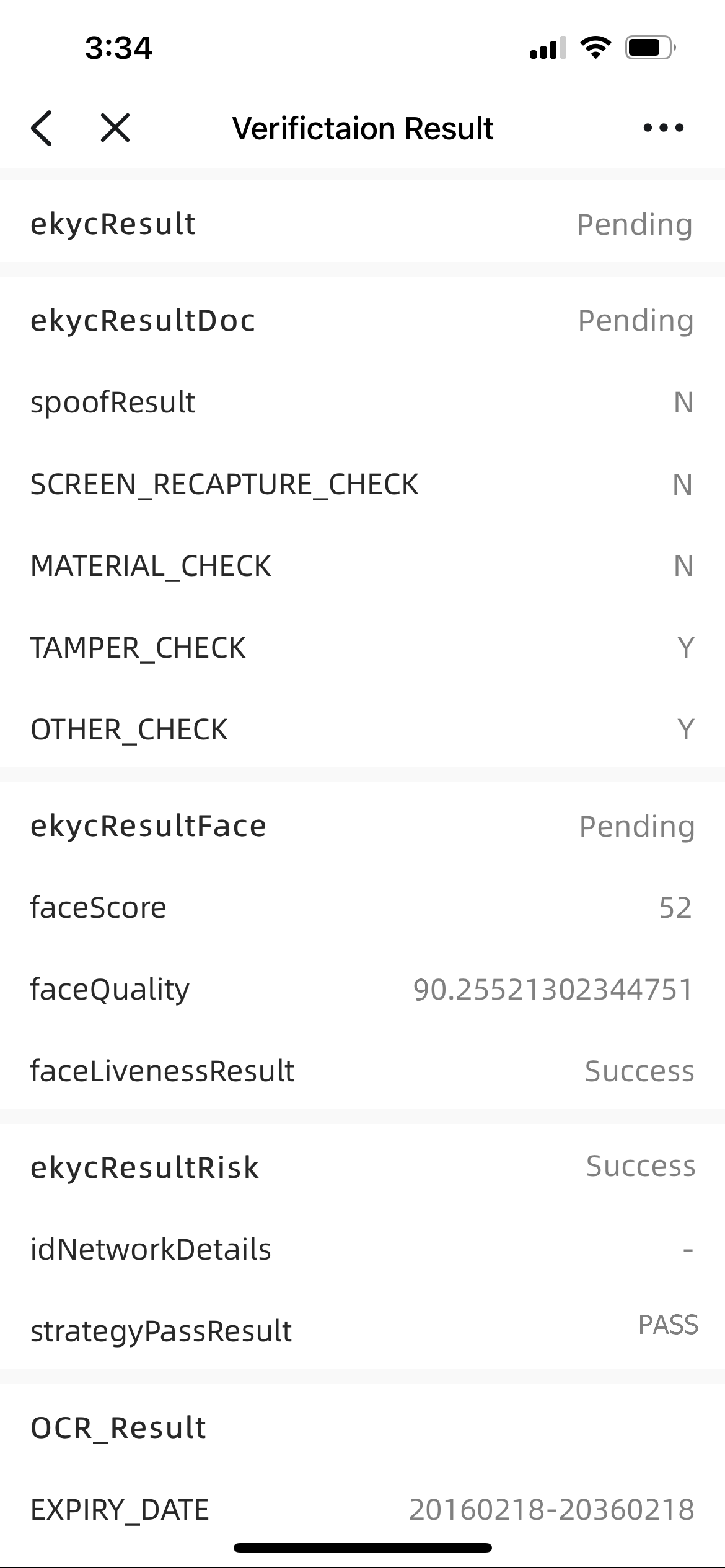Viewport: 725px width, 1568px height.
Task: Tap the ekycResultFace section header
Action: (149, 825)
